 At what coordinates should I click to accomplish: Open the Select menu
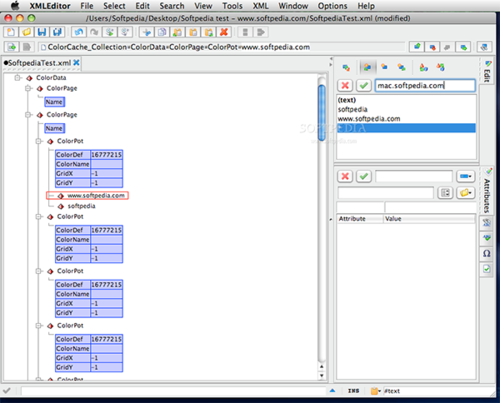point(114,6)
